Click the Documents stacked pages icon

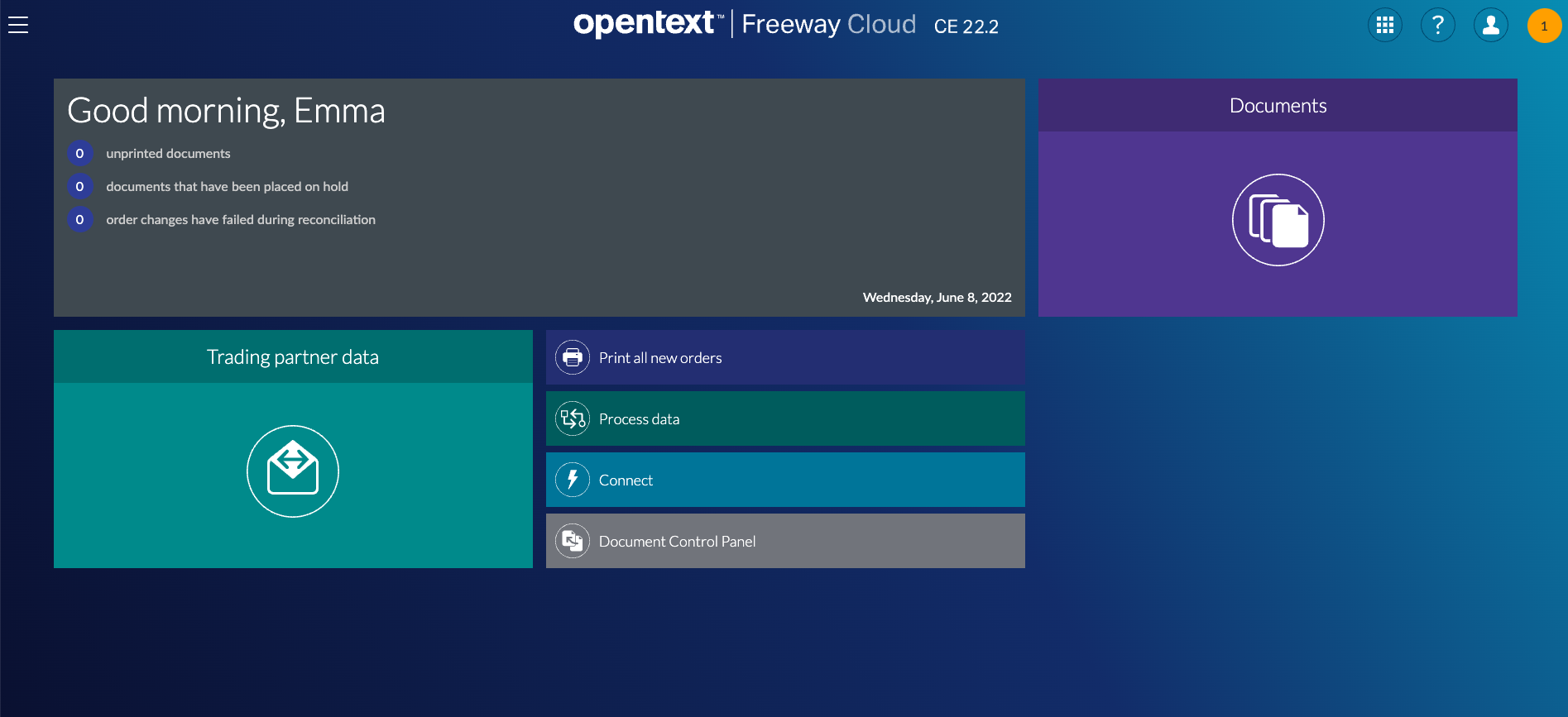[x=1278, y=220]
